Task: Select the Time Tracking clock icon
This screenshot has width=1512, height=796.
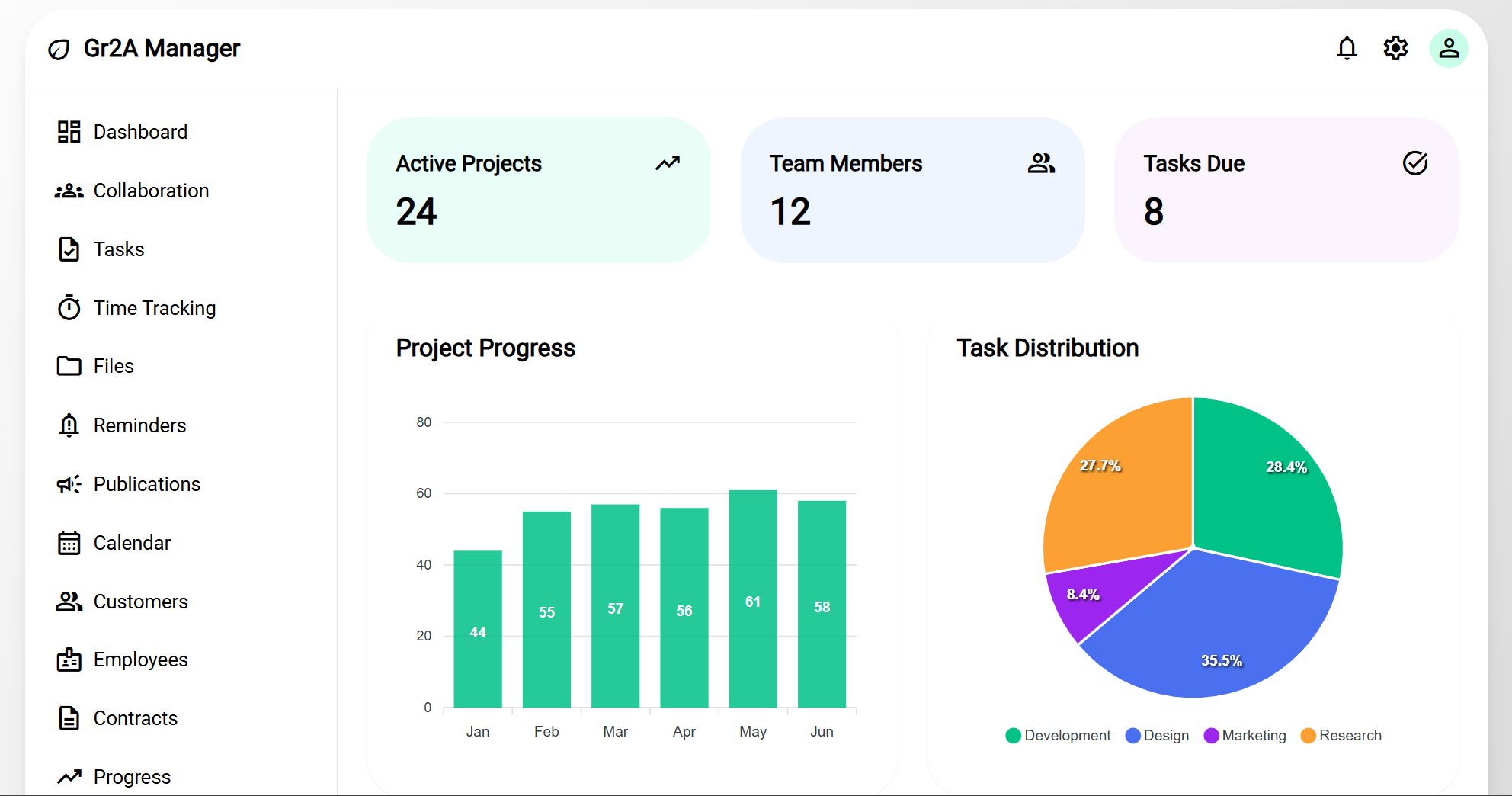Action: (69, 308)
